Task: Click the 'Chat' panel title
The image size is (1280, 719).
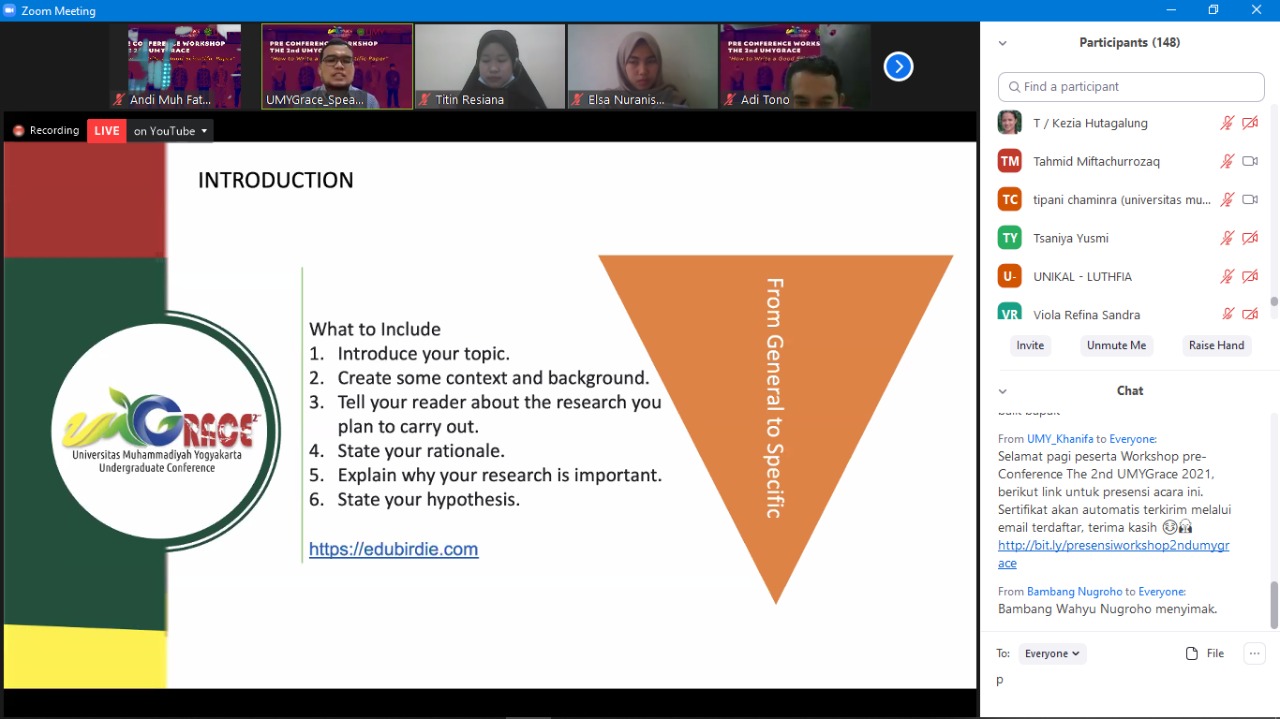Action: [x=1130, y=391]
